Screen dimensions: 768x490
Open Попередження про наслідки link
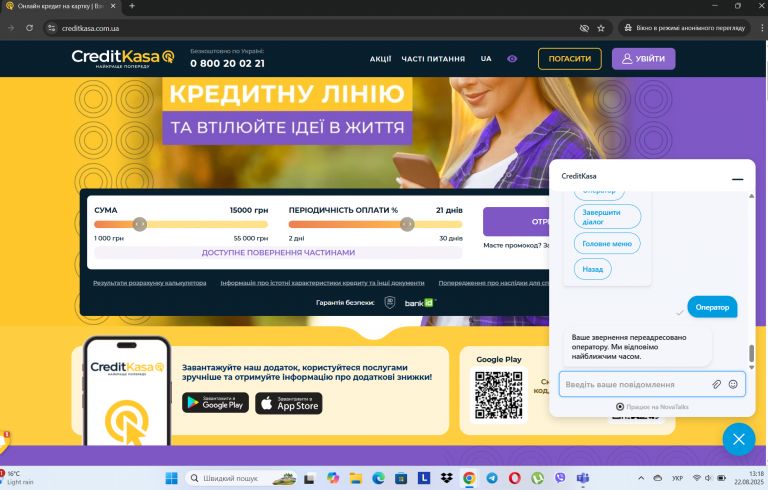click(x=494, y=283)
